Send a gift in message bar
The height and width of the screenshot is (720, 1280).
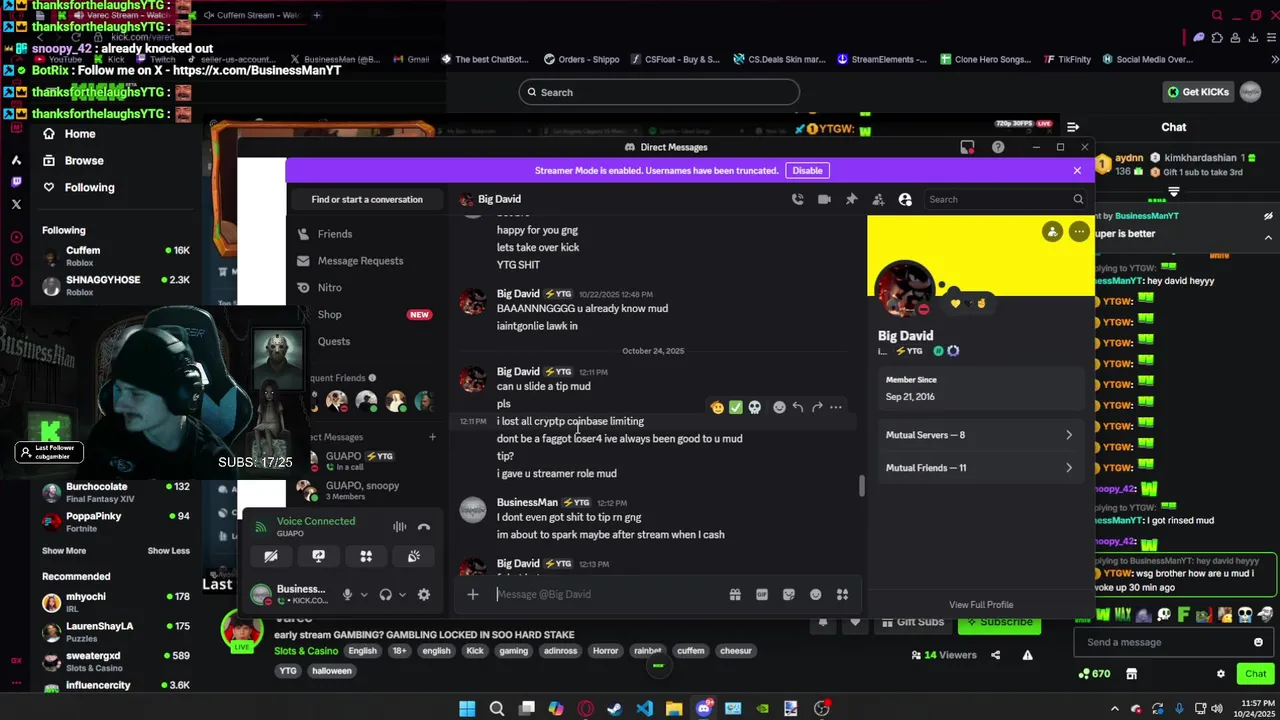tap(735, 594)
